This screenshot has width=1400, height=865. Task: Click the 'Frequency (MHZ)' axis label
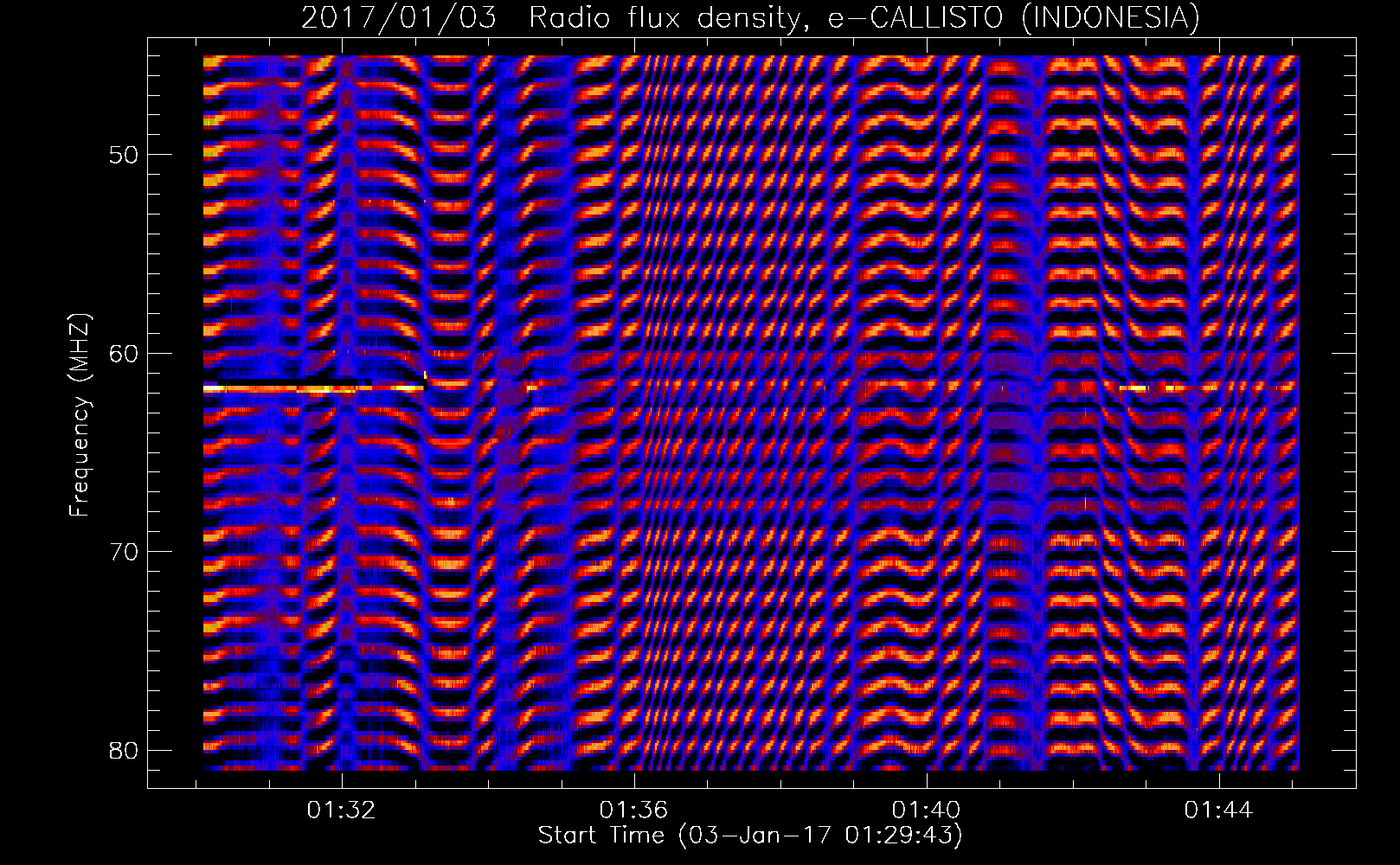coord(80,414)
